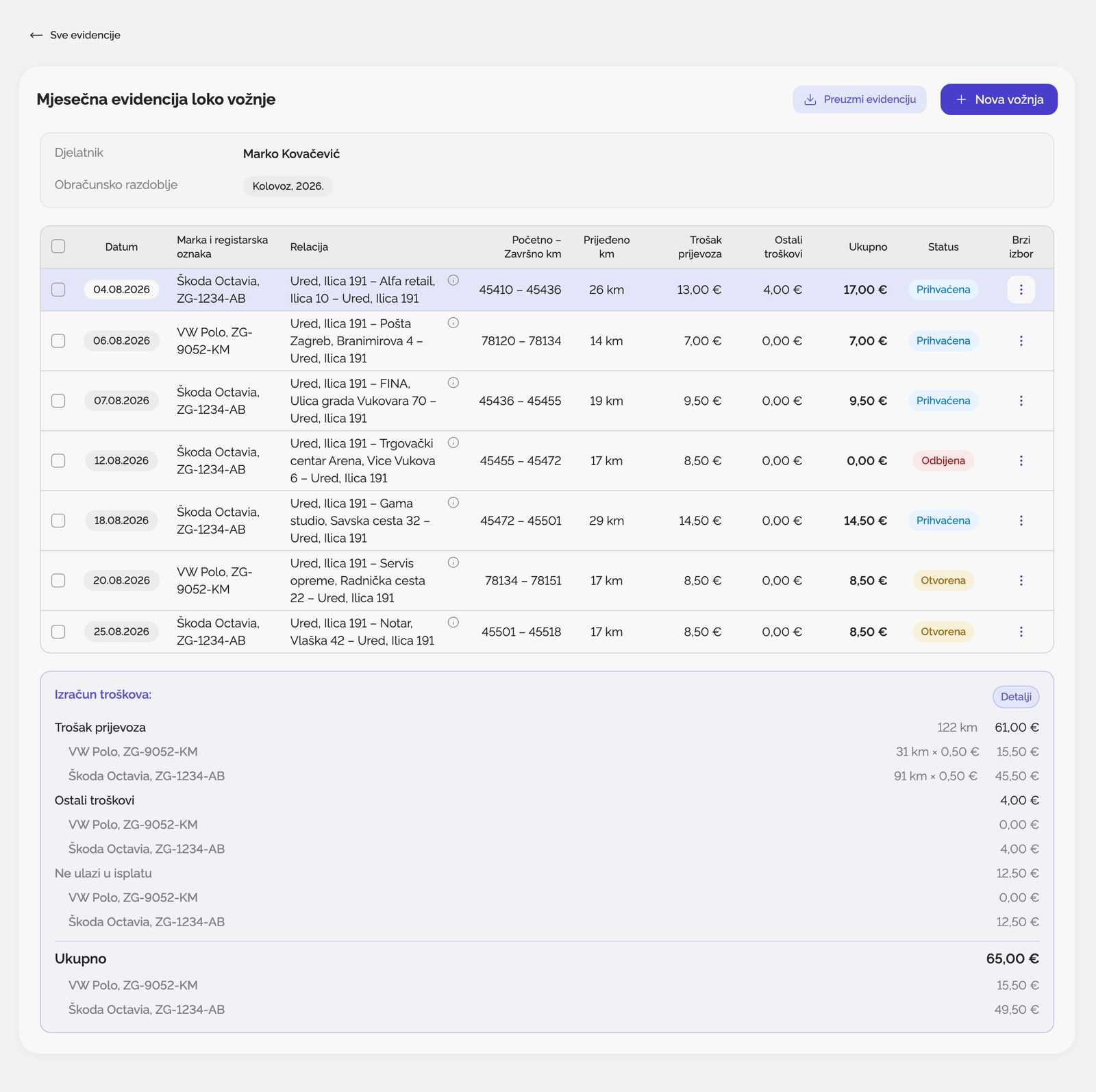1096x1092 pixels.
Task: Click info icon beside Notar, Vlaška 42 route
Action: [x=453, y=623]
